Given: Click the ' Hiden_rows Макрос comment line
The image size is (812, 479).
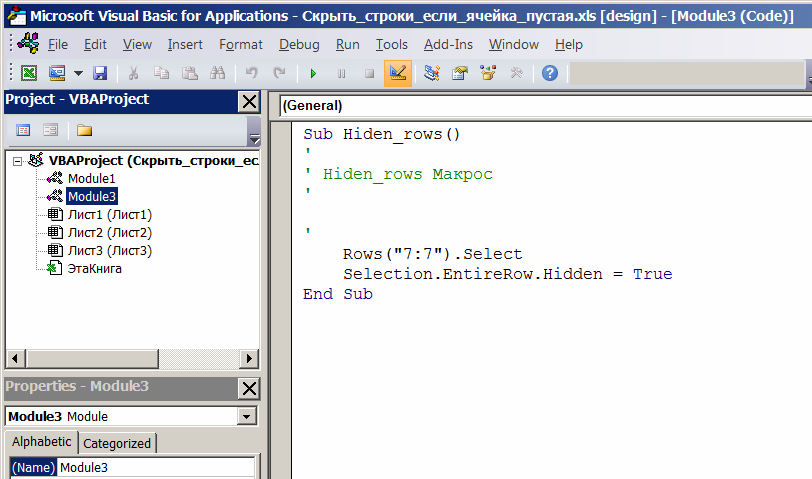Looking at the screenshot, I should click(398, 174).
